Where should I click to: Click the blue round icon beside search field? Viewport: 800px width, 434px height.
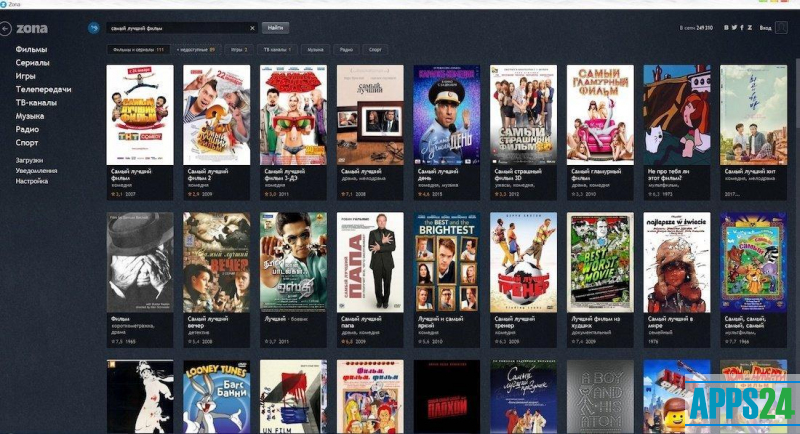click(93, 28)
